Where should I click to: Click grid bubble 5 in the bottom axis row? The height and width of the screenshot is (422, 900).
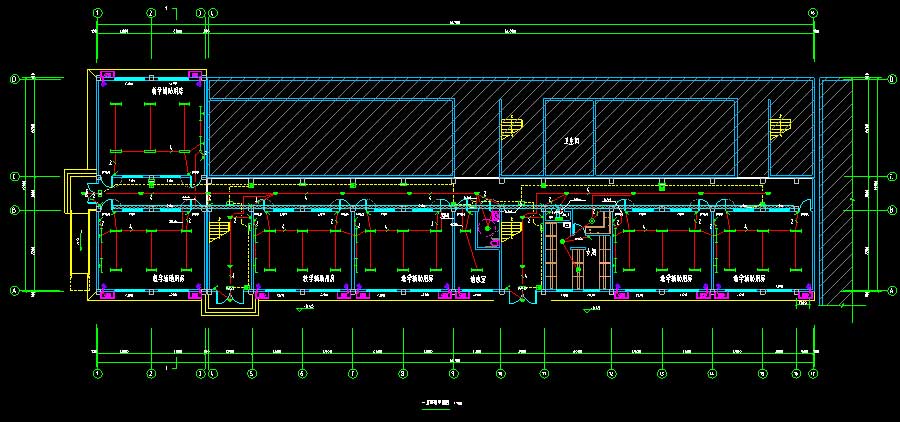click(x=251, y=373)
